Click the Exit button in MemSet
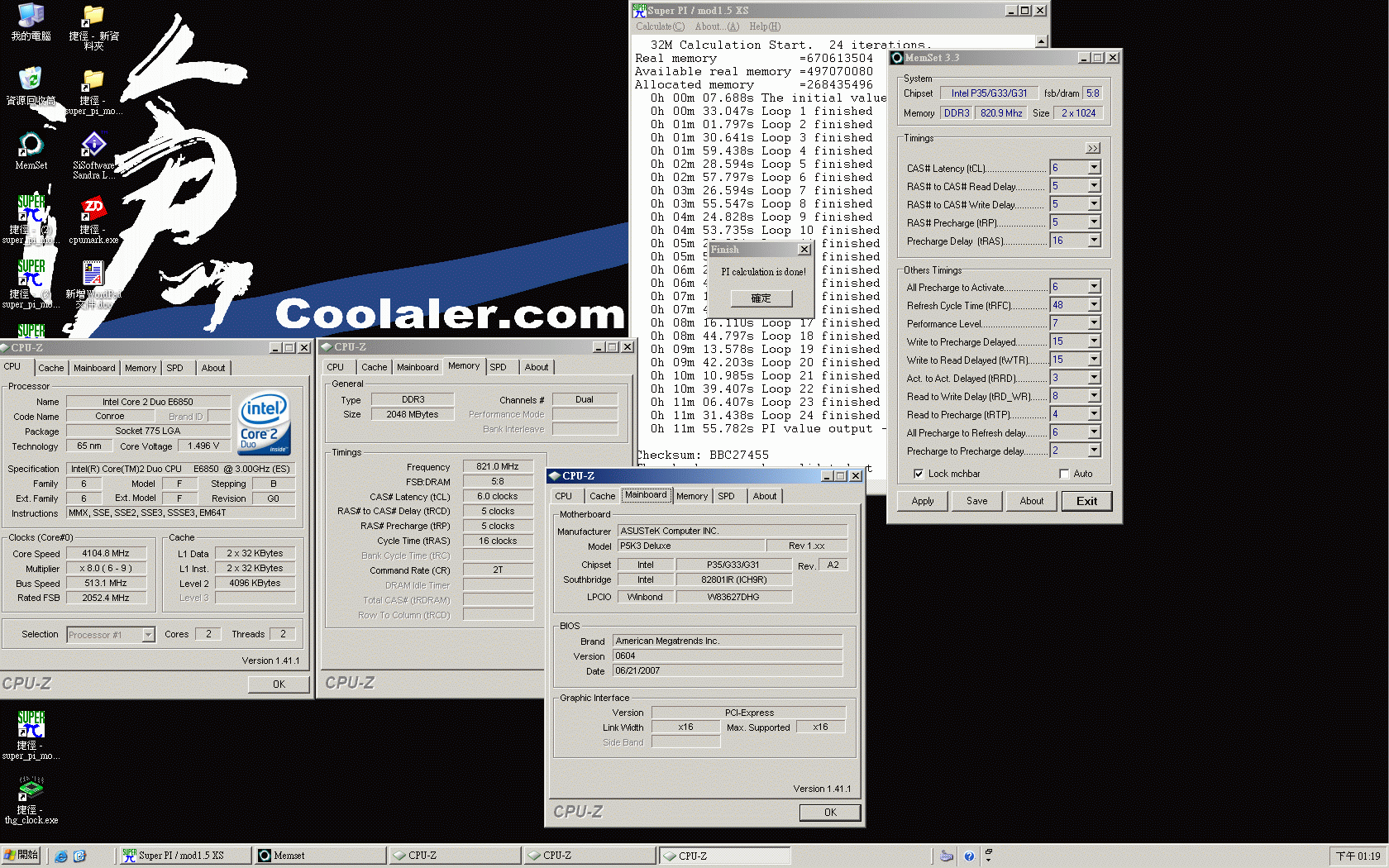The width and height of the screenshot is (1389, 868). [x=1086, y=501]
